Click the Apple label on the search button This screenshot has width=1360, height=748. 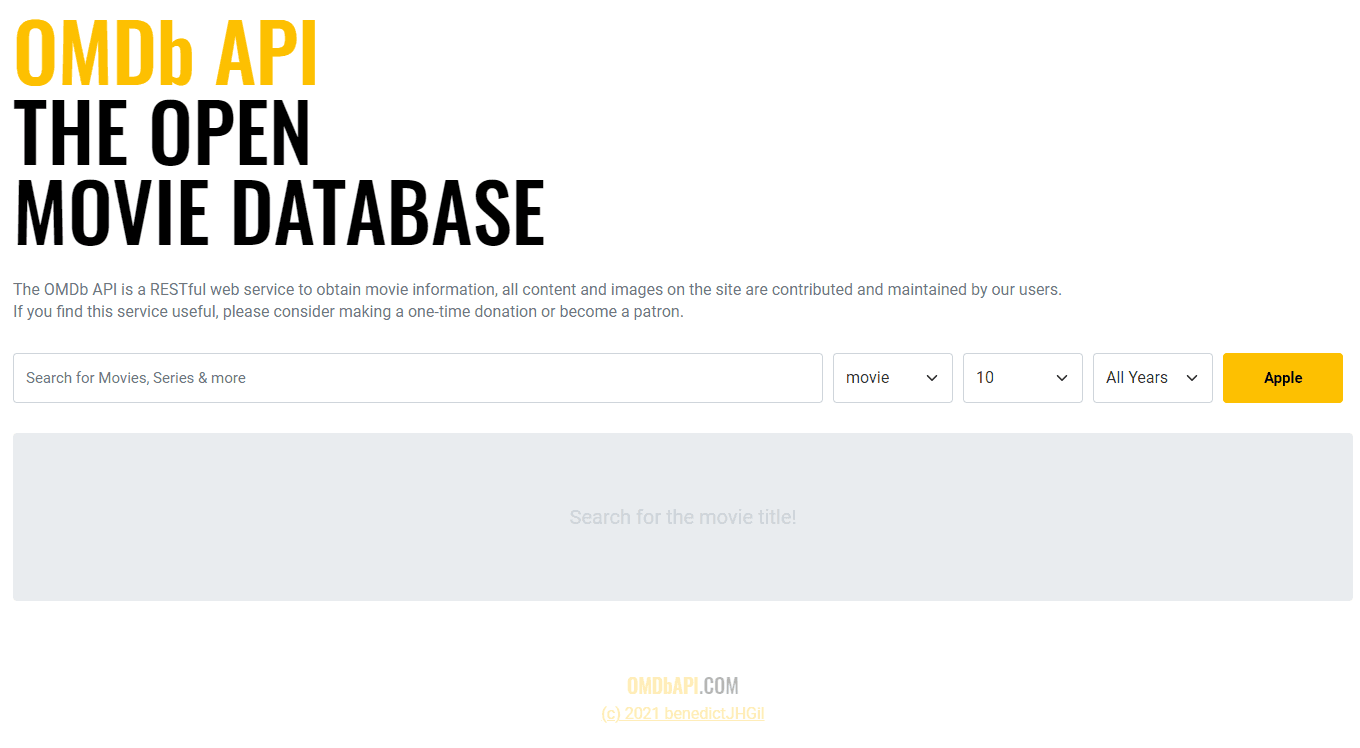pyautogui.click(x=1283, y=377)
